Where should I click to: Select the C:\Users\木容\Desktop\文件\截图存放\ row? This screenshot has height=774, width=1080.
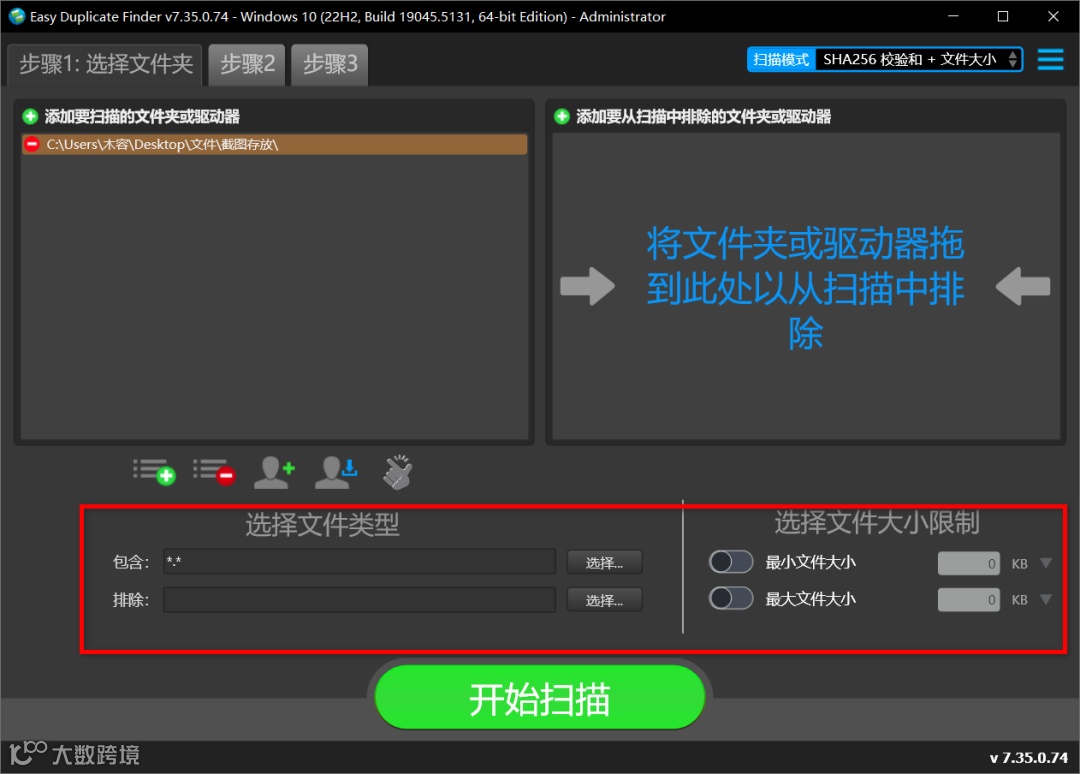coord(275,144)
